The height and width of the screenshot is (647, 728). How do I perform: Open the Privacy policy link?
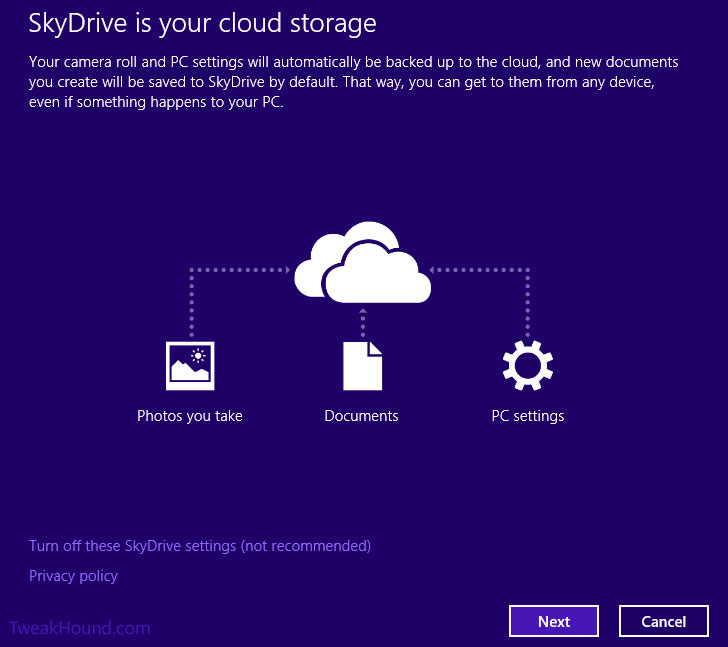(73, 576)
